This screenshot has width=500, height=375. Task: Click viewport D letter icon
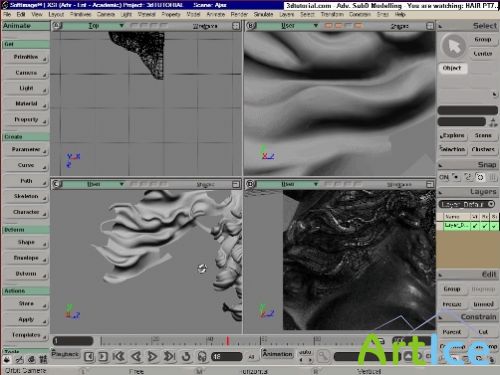(x=251, y=184)
